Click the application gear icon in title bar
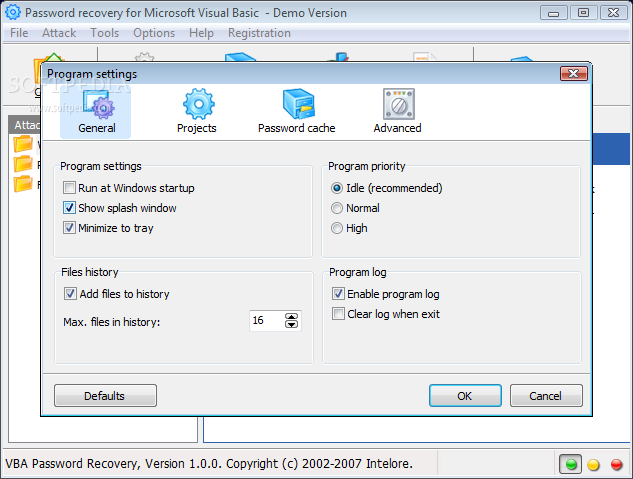This screenshot has height=479, width=633. (x=13, y=13)
